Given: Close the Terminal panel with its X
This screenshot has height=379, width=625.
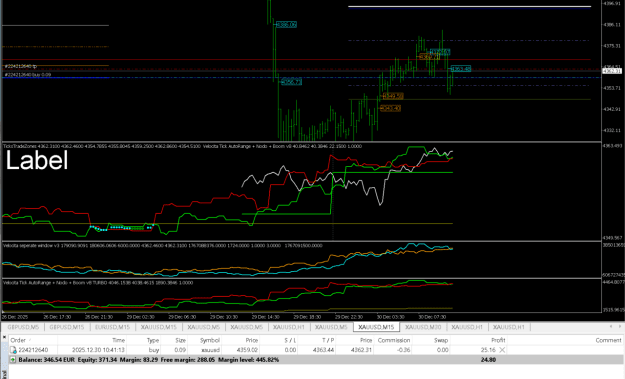Looking at the screenshot, I should click(x=4, y=338).
